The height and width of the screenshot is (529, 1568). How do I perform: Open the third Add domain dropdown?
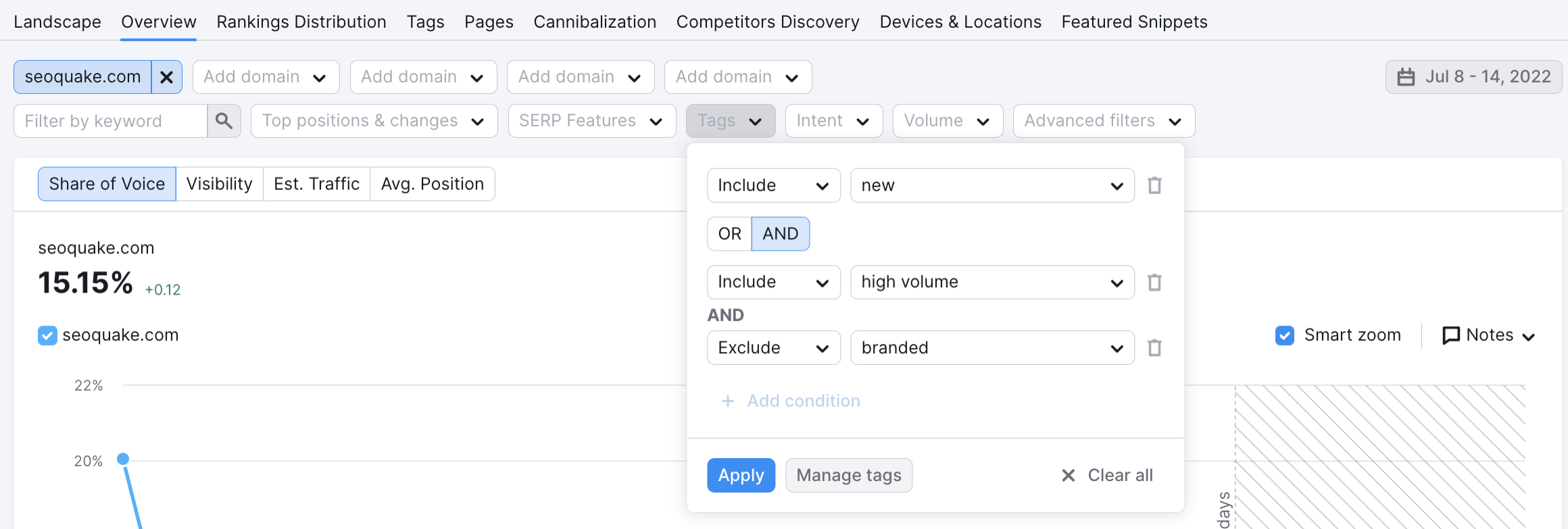[581, 77]
